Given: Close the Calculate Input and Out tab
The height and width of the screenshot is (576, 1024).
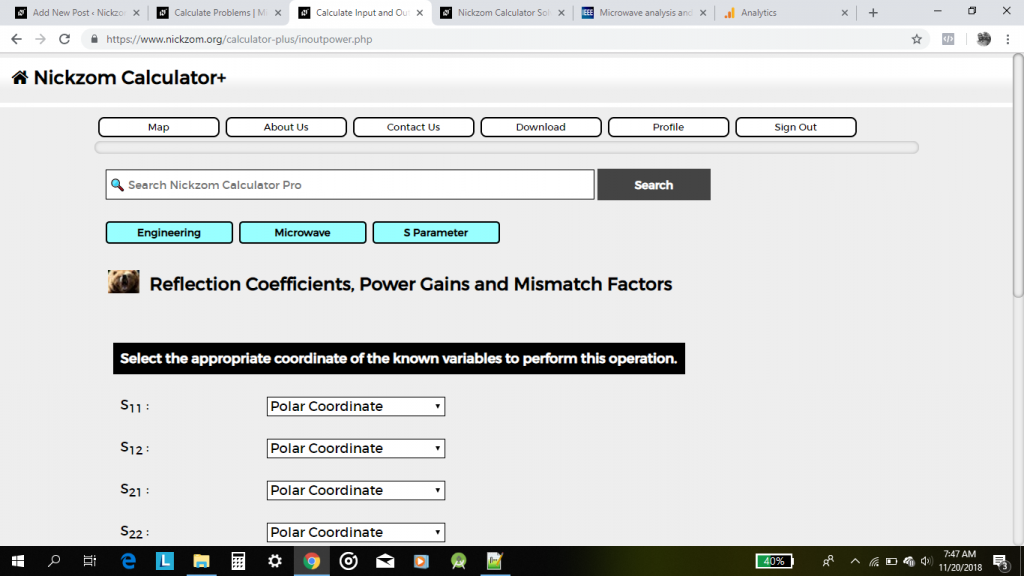Looking at the screenshot, I should click(x=419, y=12).
